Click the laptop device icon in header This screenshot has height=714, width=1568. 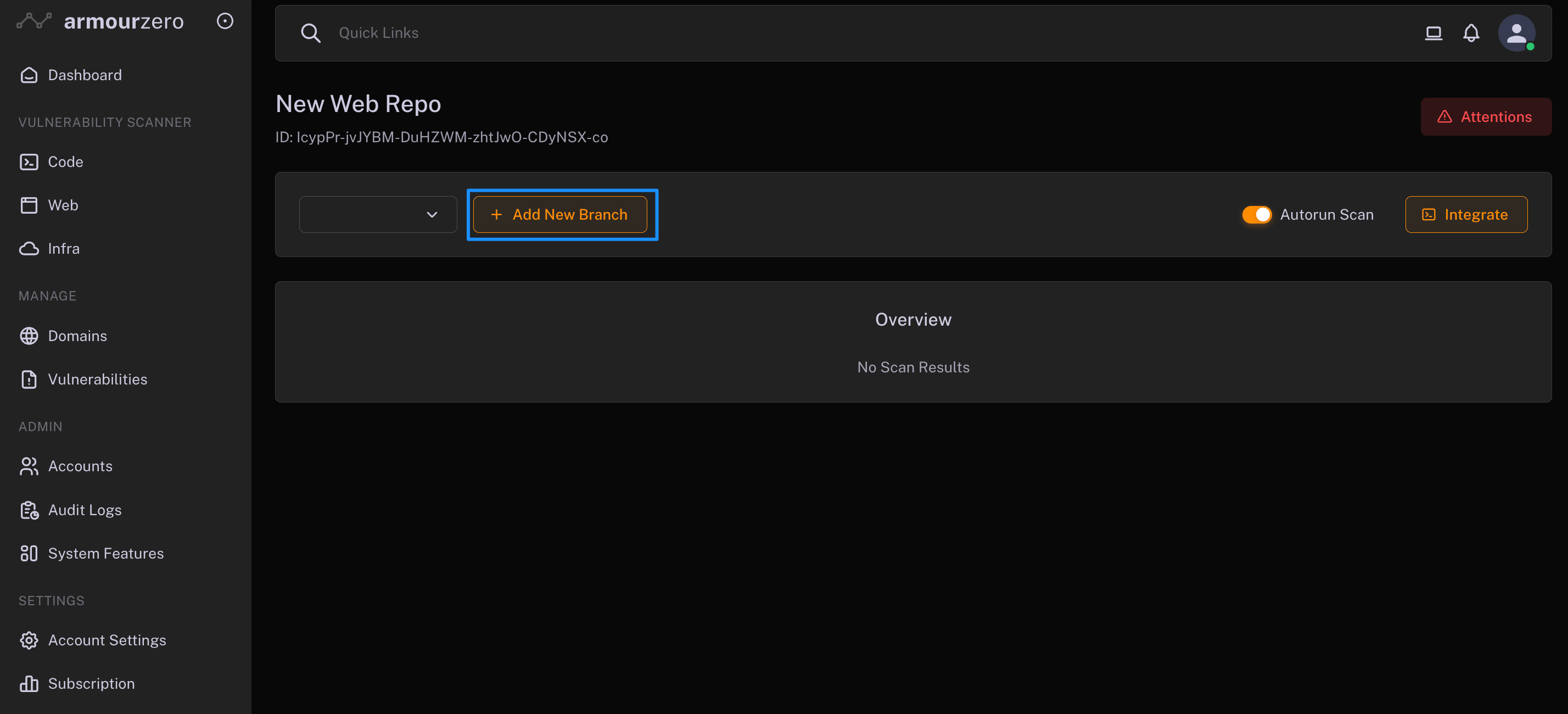pos(1433,33)
